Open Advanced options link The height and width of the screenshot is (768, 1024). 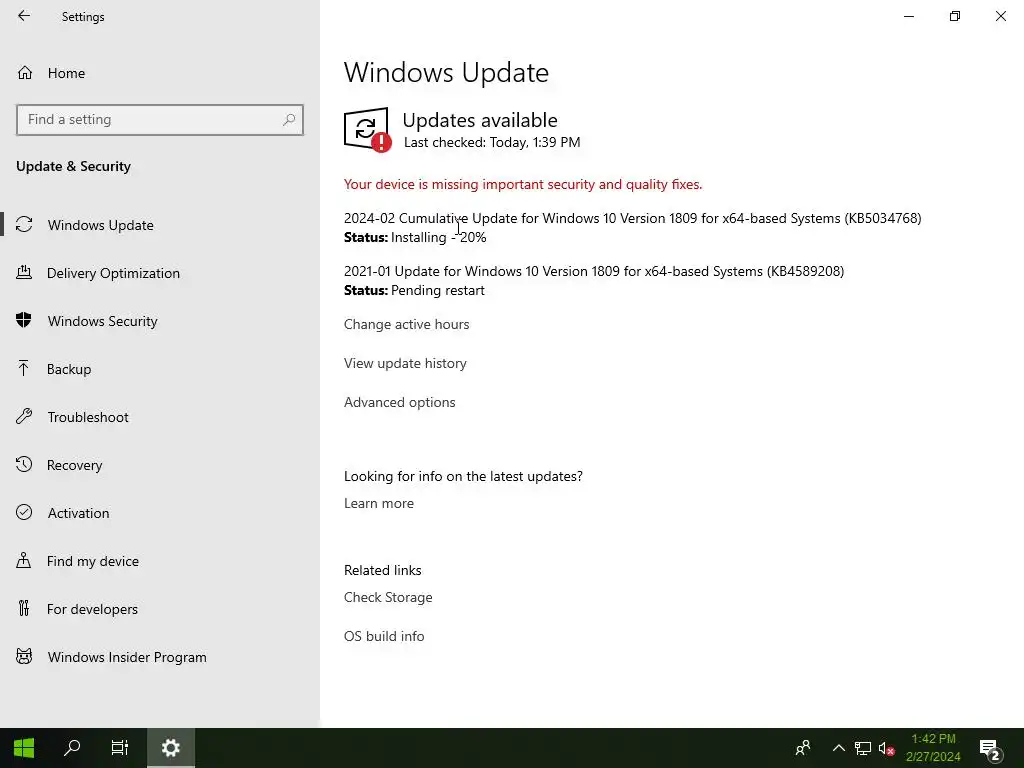click(x=400, y=402)
